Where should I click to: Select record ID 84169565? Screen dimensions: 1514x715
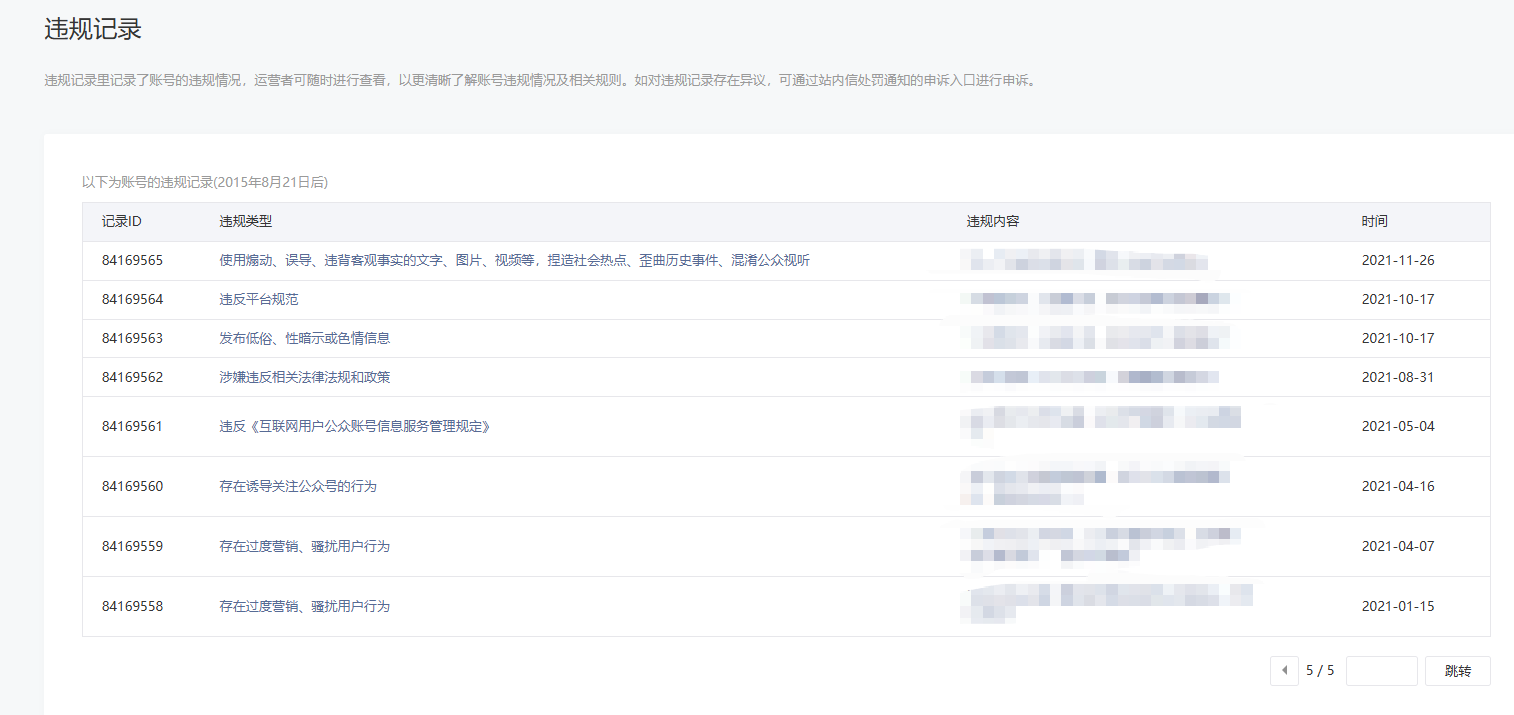pos(132,260)
